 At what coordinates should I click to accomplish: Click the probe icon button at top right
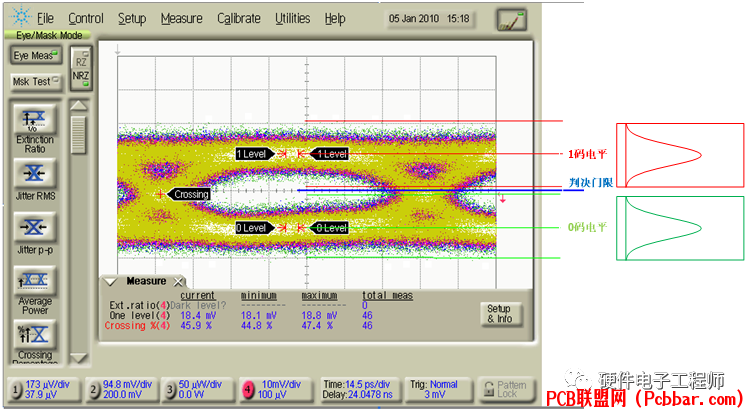(x=511, y=21)
